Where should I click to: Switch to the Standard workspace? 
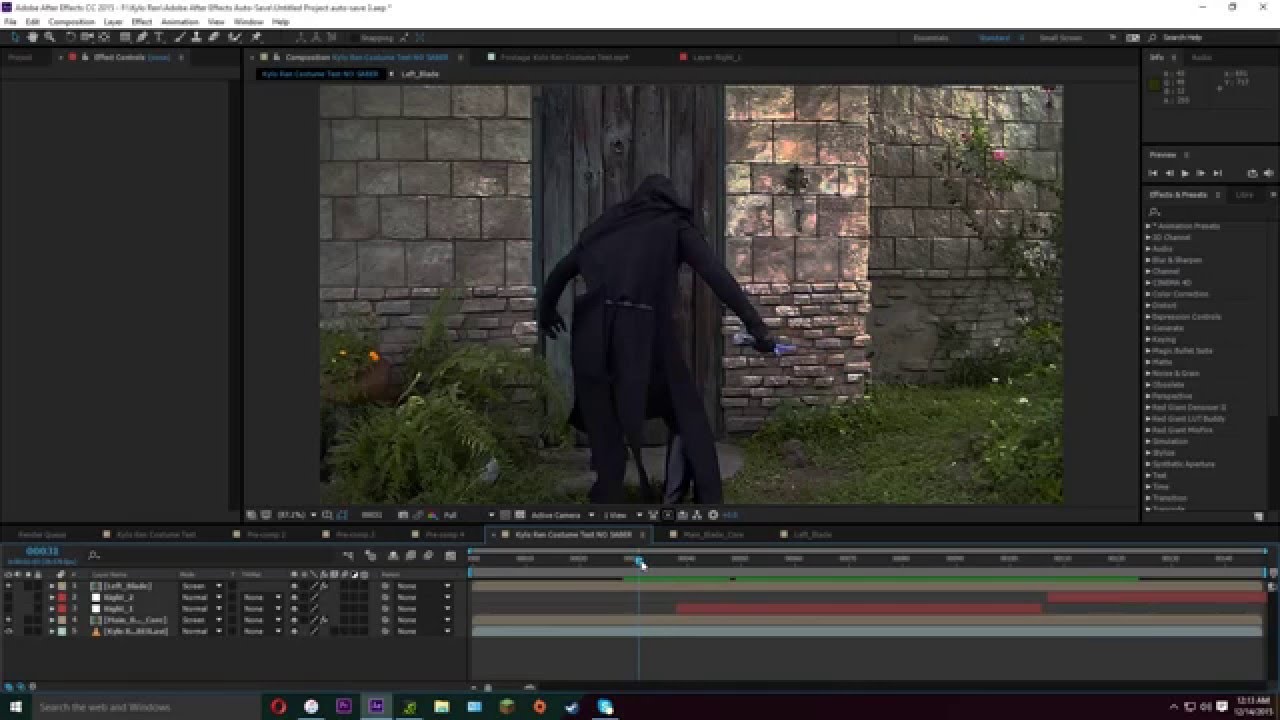(x=994, y=38)
